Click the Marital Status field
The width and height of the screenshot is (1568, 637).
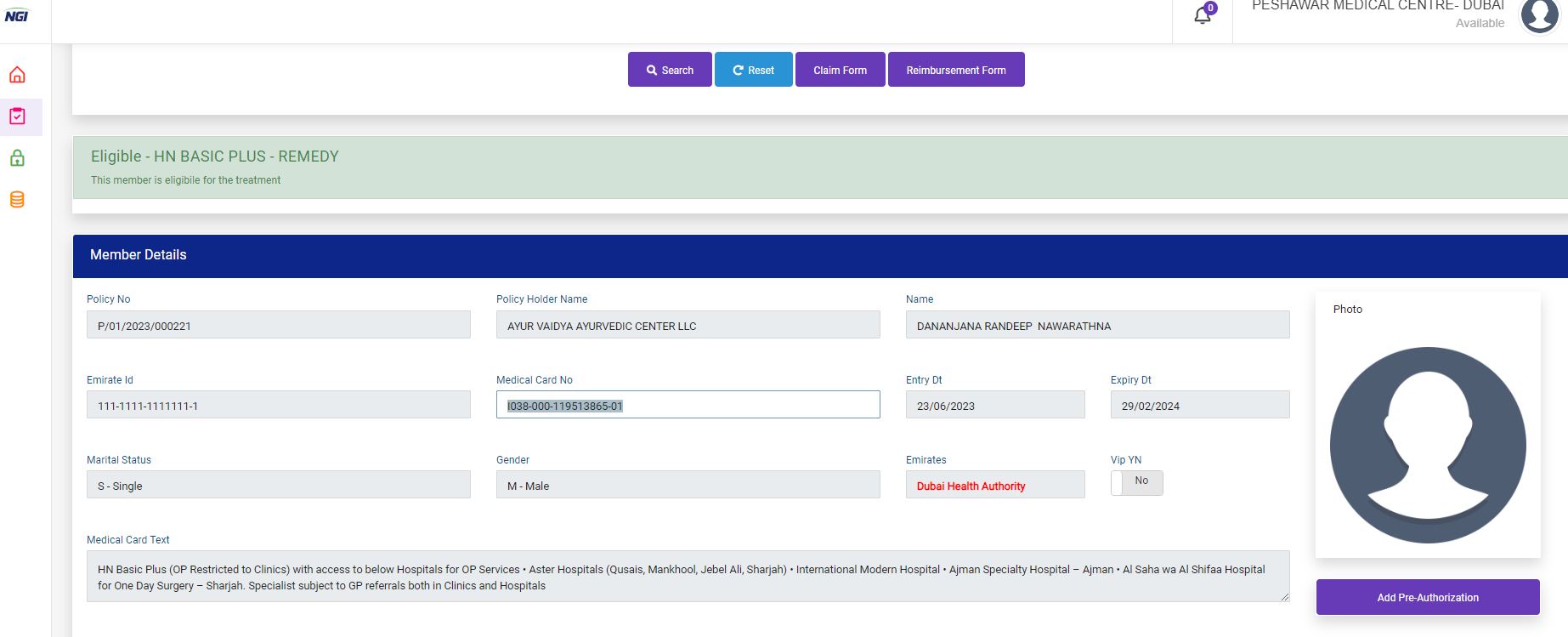coord(278,485)
